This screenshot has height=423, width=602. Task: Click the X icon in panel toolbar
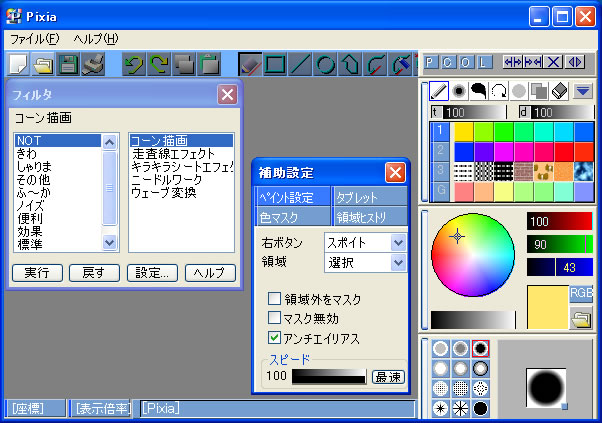553,62
